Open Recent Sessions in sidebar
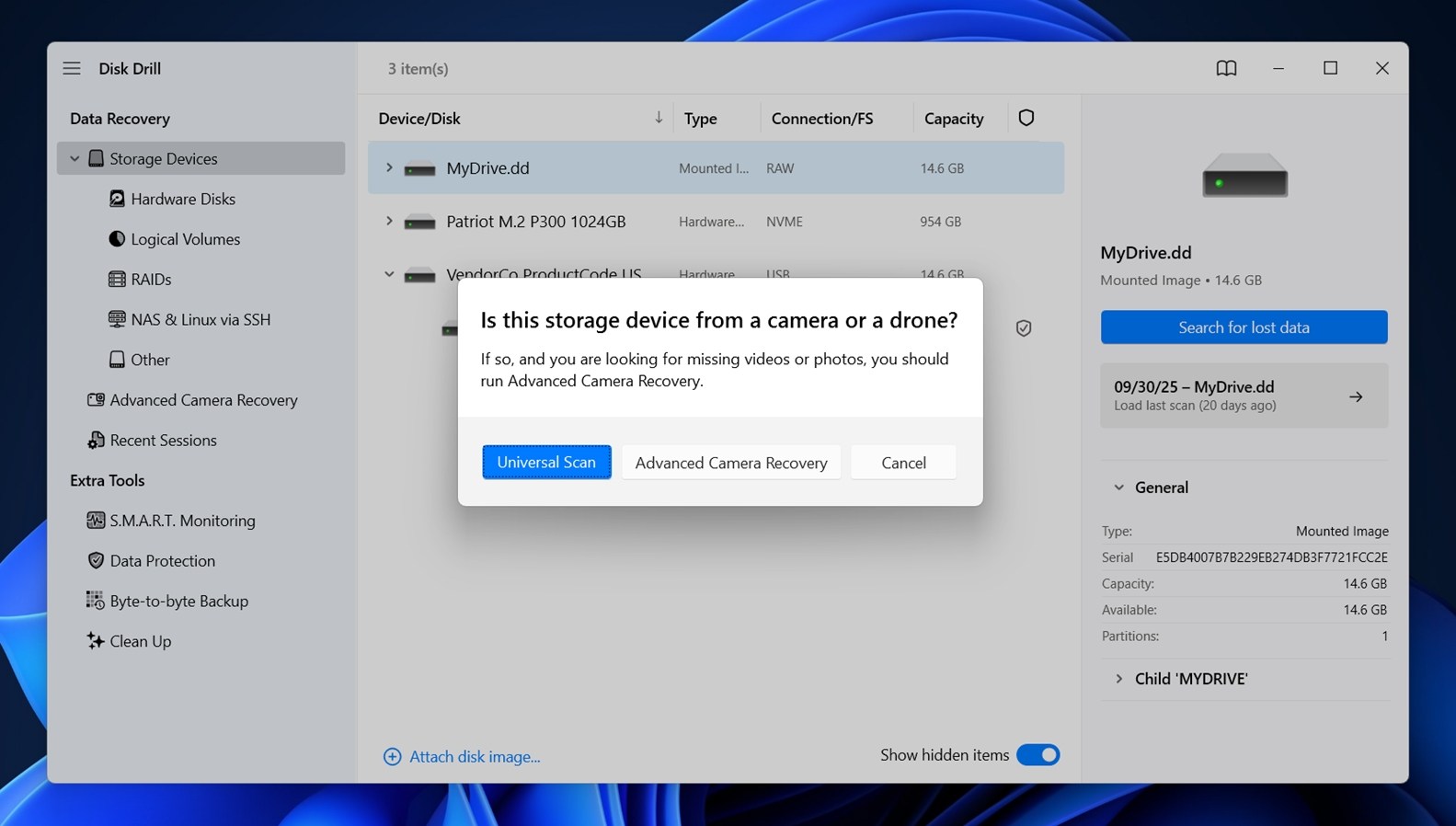1456x826 pixels. tap(163, 441)
